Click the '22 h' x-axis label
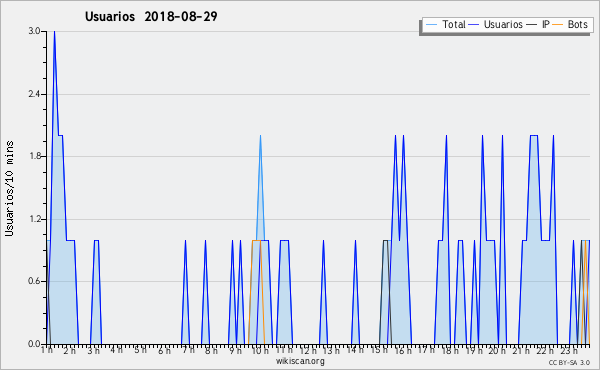600x370 pixels. (x=544, y=350)
